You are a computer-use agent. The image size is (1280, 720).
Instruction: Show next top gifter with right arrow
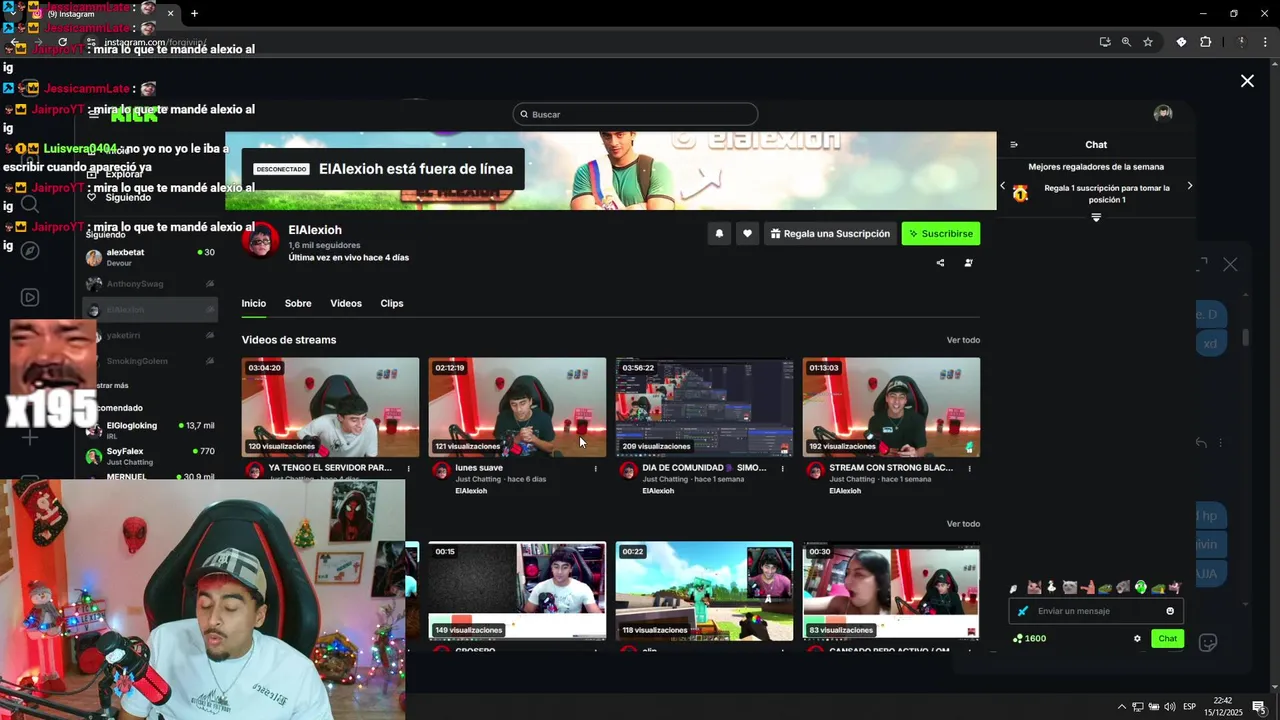coord(1189,186)
